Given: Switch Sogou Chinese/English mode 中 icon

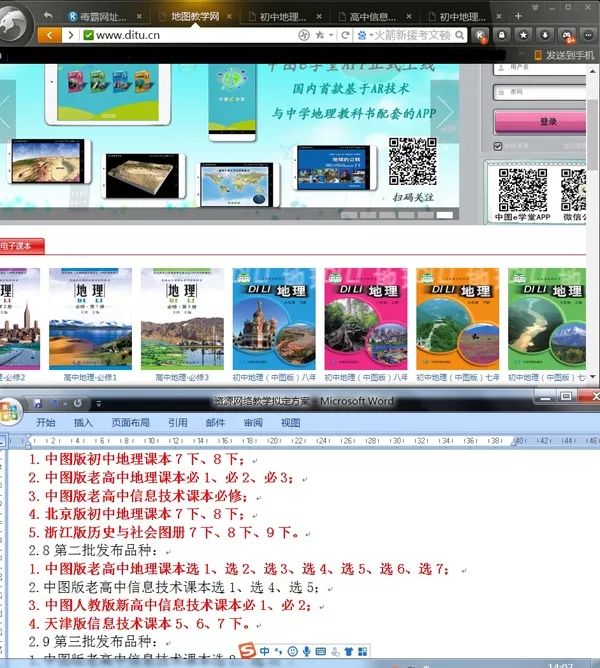Looking at the screenshot, I should pyautogui.click(x=265, y=651).
